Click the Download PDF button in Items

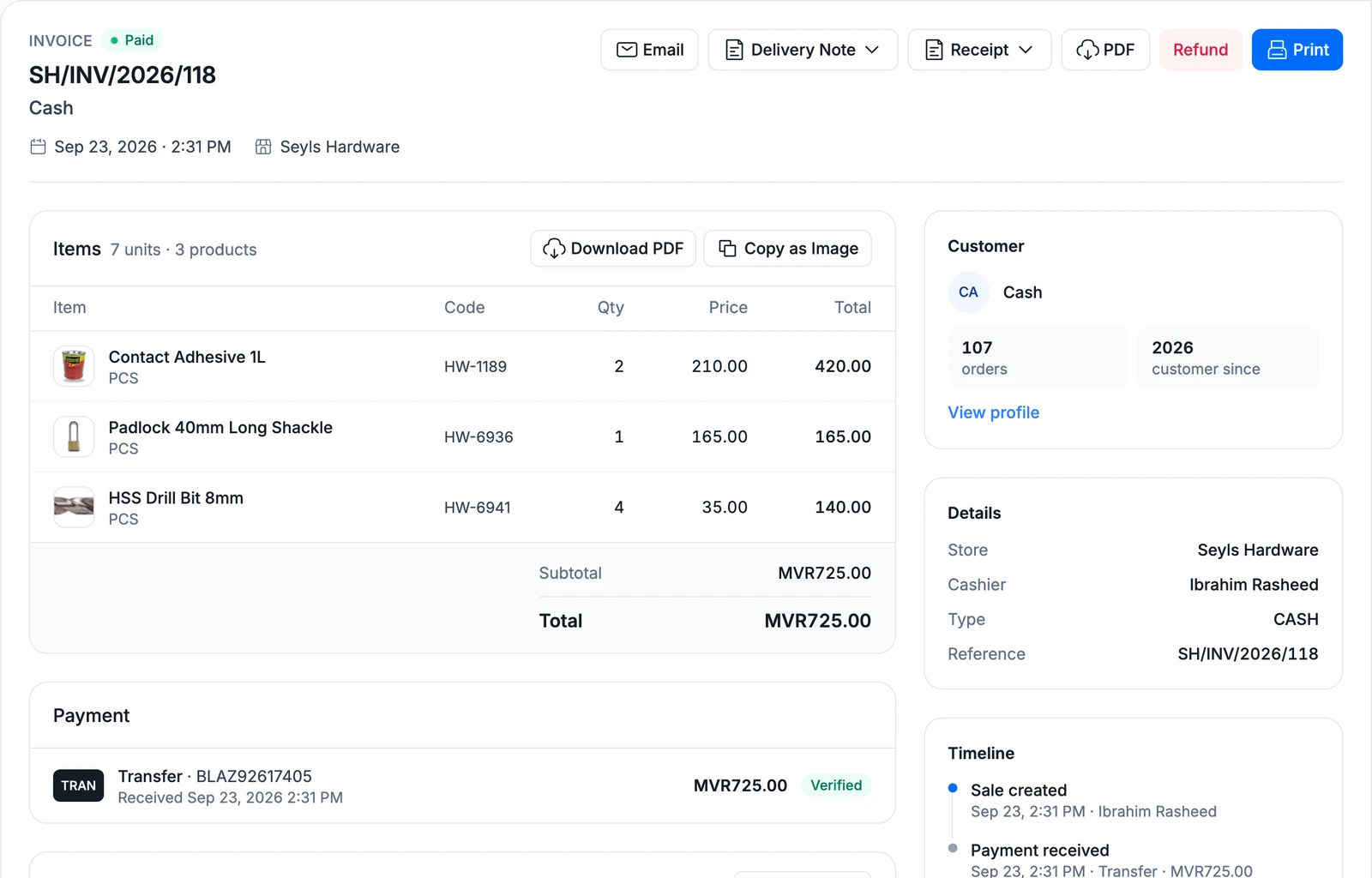pos(613,249)
